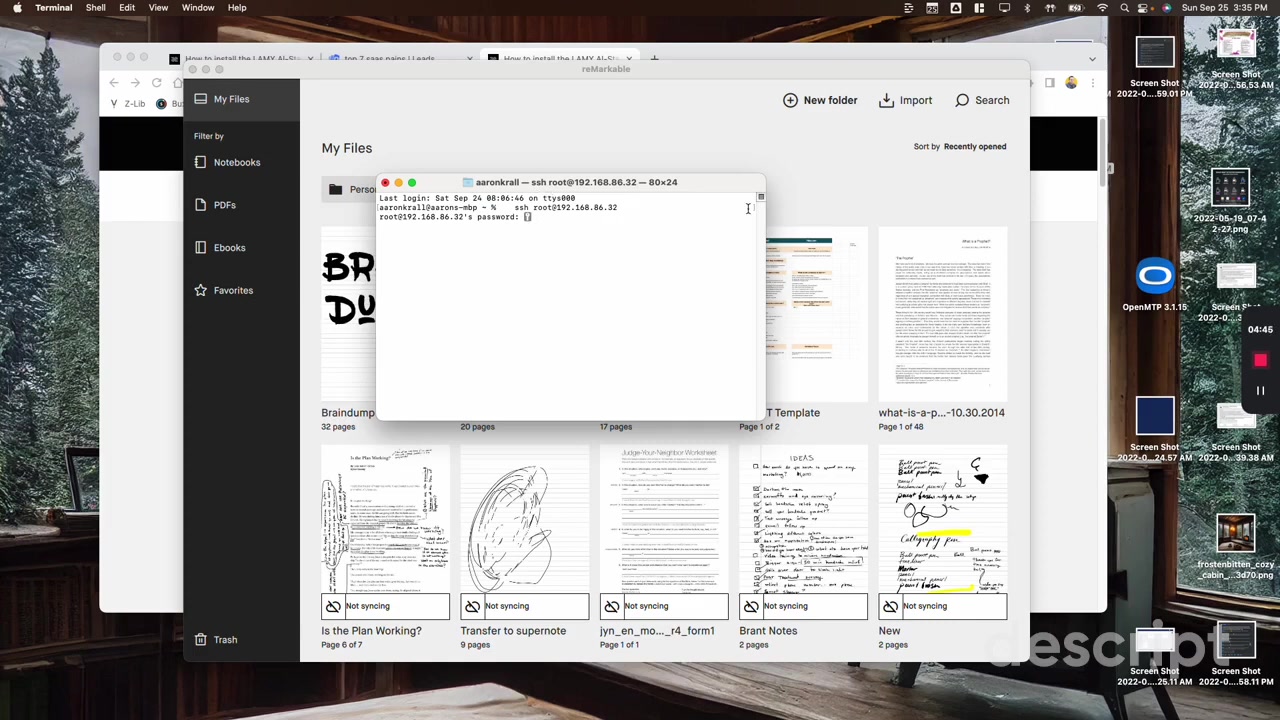Open the Trash in reMarkable
The width and height of the screenshot is (1280, 720).
click(x=216, y=640)
